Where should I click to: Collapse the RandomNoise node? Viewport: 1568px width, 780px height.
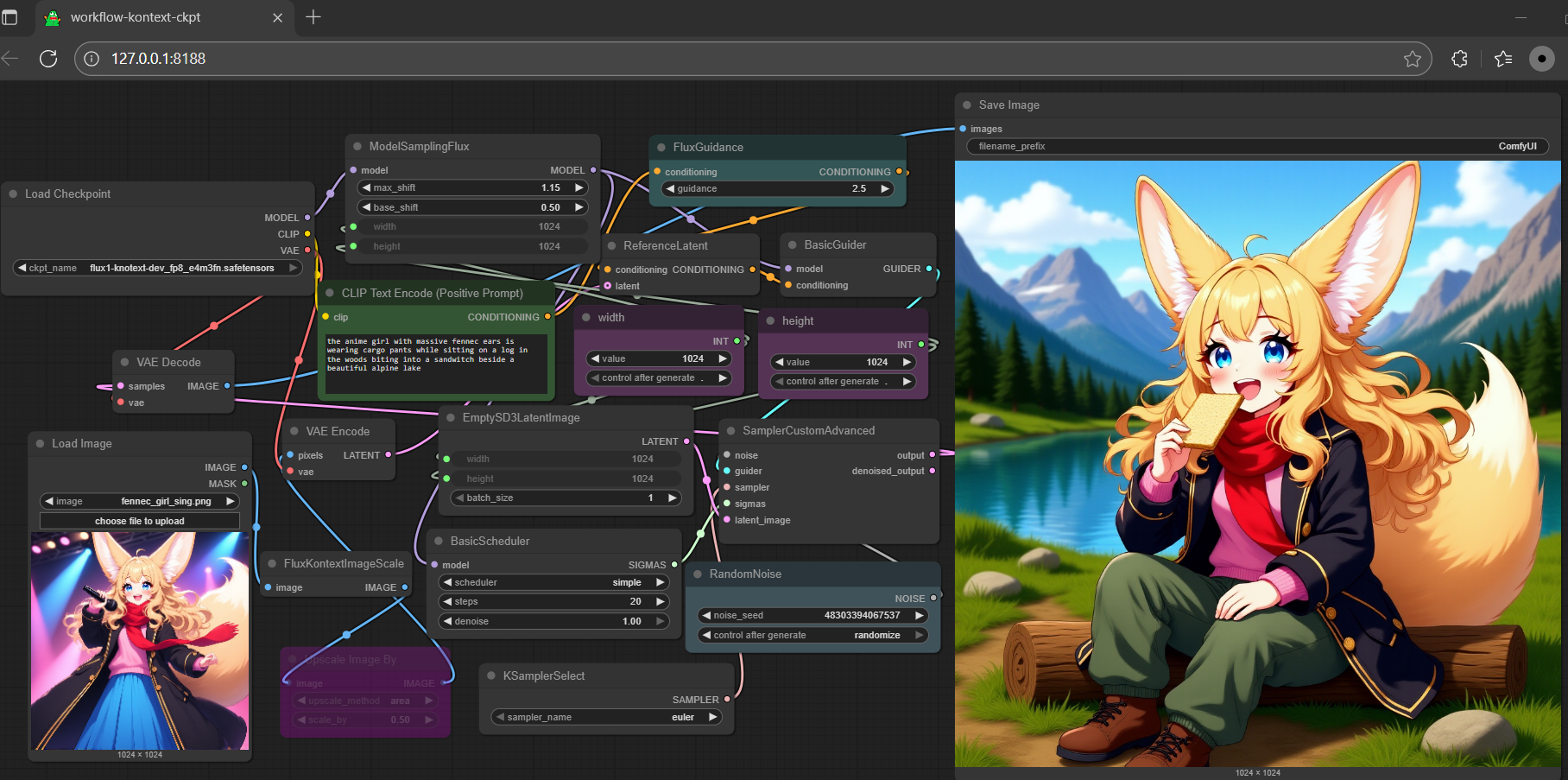[698, 574]
